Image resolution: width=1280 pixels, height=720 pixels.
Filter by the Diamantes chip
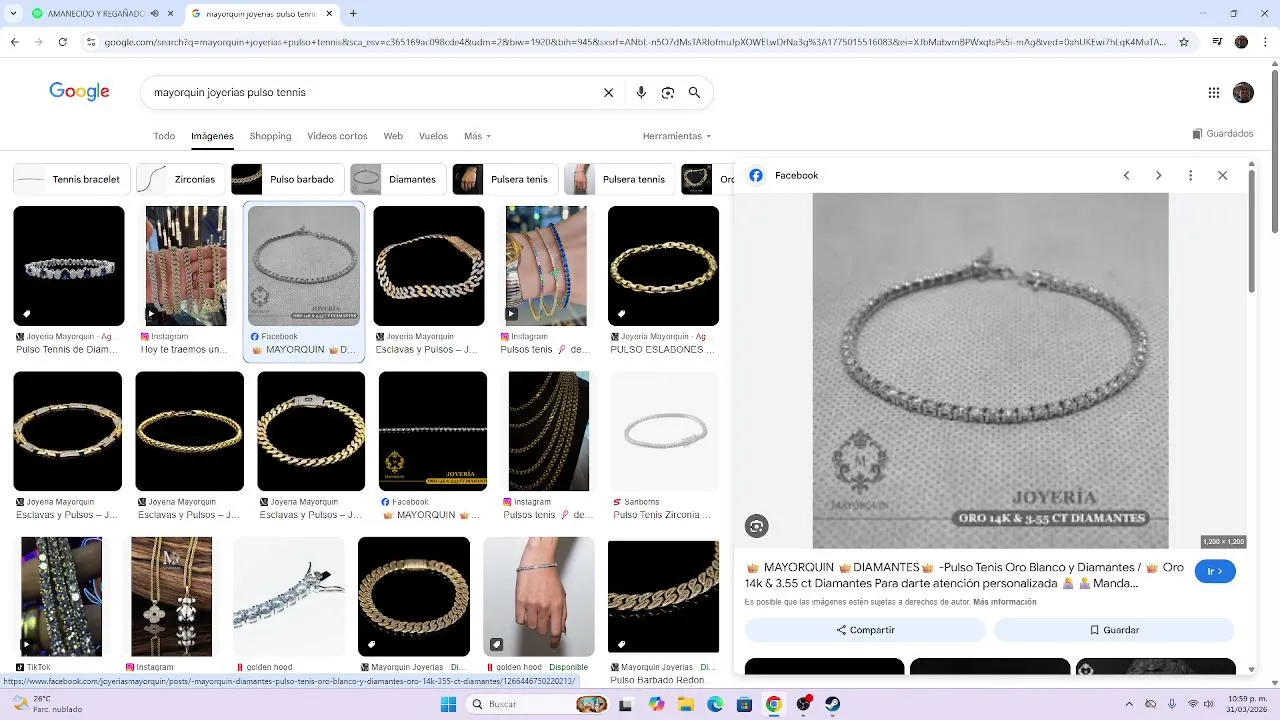398,179
